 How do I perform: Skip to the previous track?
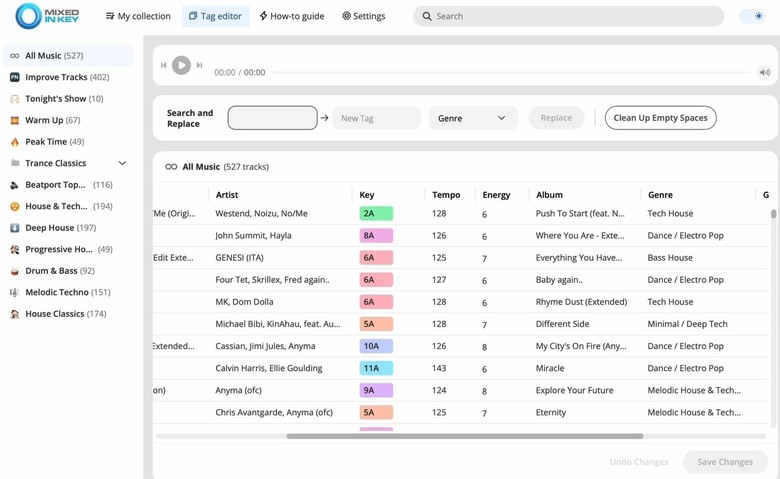coord(163,65)
